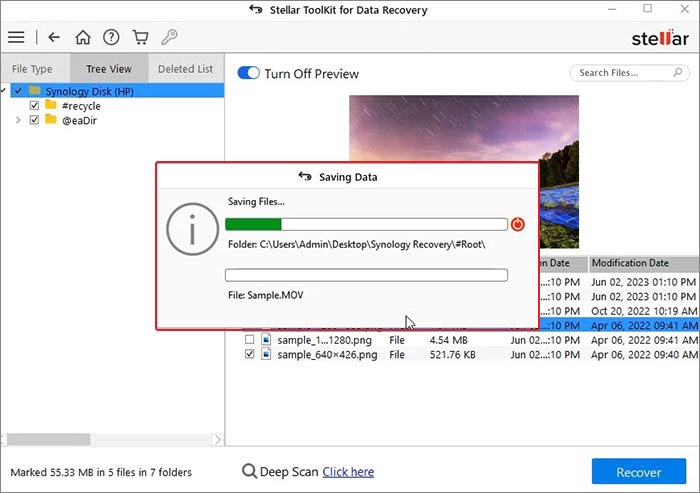The image size is (700, 493).
Task: Go to the home screen icon
Action: (83, 37)
